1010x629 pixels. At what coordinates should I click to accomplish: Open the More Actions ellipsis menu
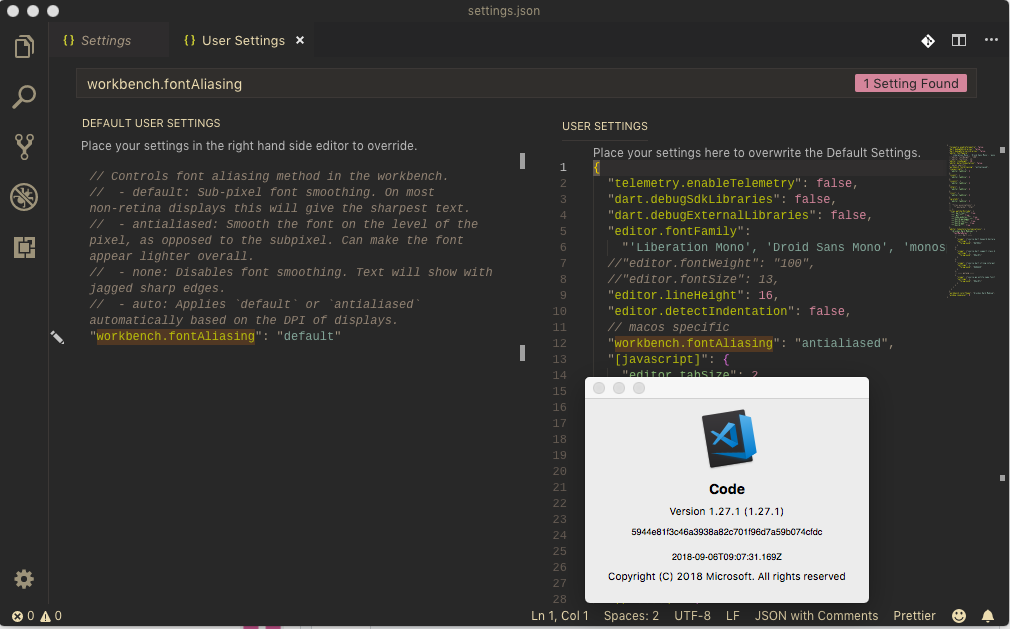[x=993, y=41]
